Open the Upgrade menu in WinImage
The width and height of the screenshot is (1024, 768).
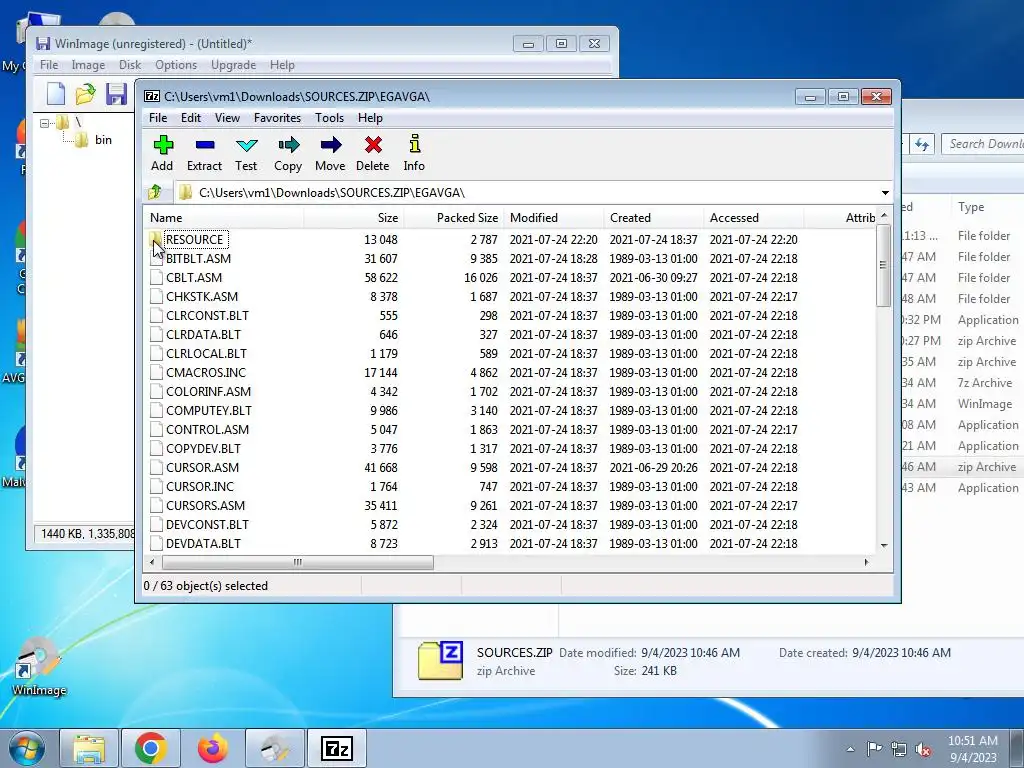coord(233,65)
